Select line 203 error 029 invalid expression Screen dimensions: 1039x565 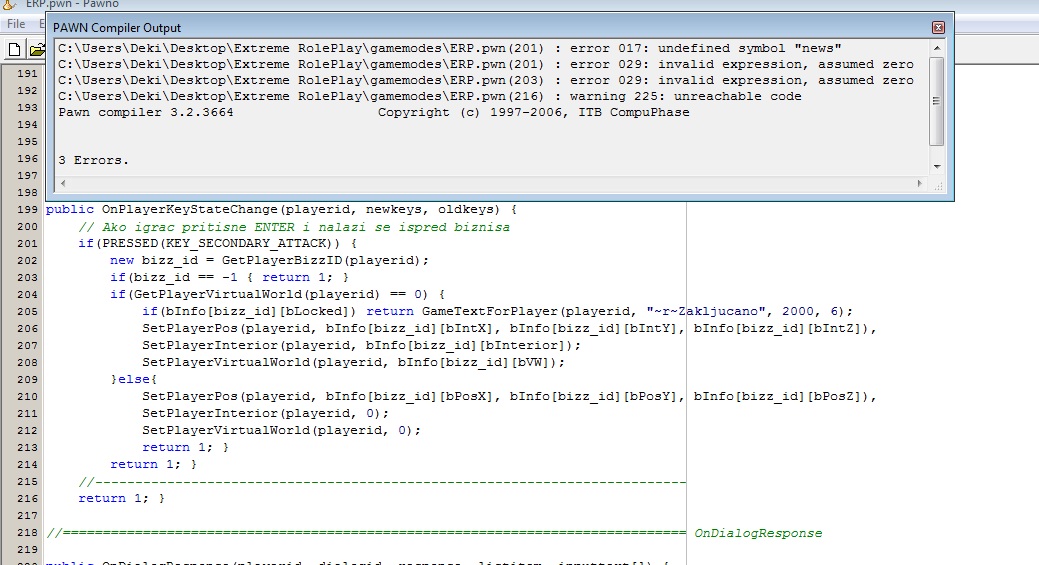tap(486, 80)
